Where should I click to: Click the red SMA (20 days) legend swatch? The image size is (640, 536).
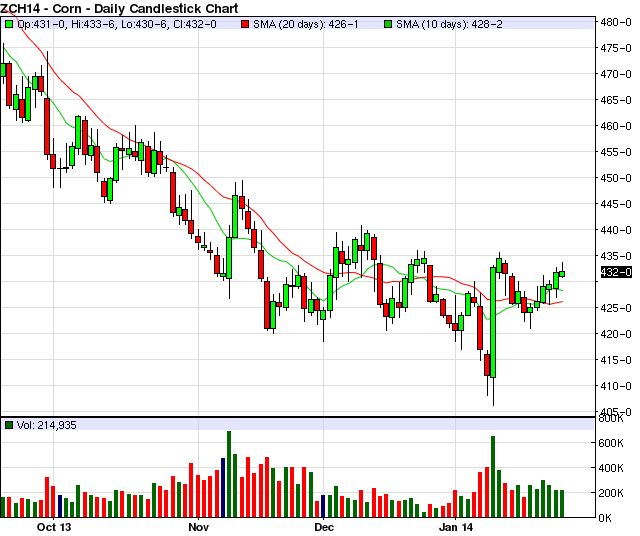click(245, 24)
